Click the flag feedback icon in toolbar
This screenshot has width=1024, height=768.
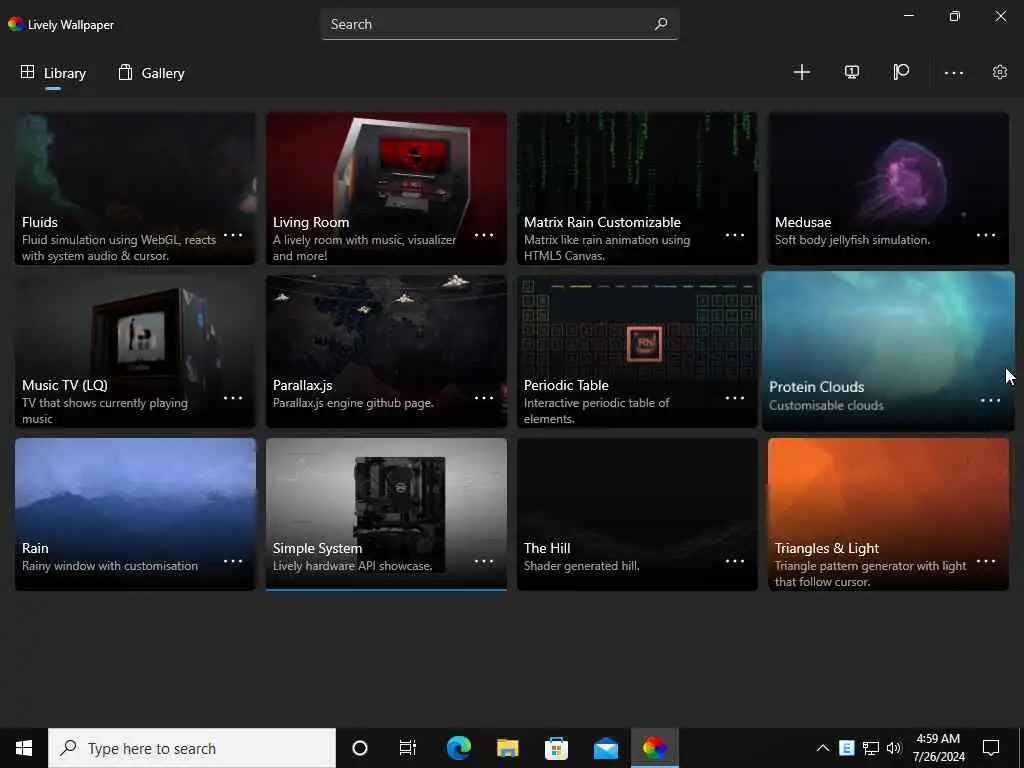click(x=901, y=72)
